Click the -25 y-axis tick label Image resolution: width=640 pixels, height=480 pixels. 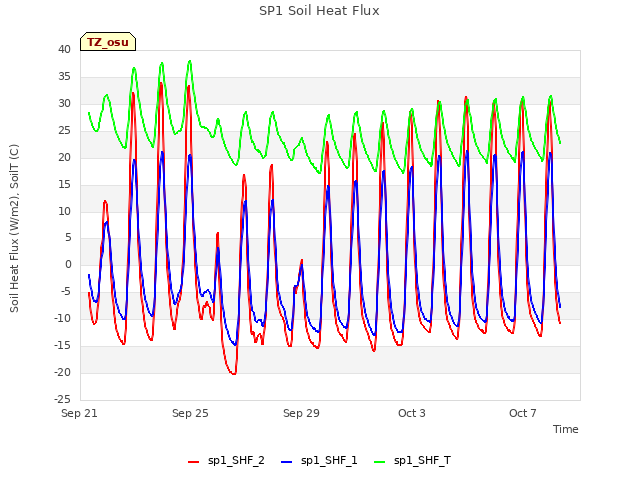click(x=63, y=400)
